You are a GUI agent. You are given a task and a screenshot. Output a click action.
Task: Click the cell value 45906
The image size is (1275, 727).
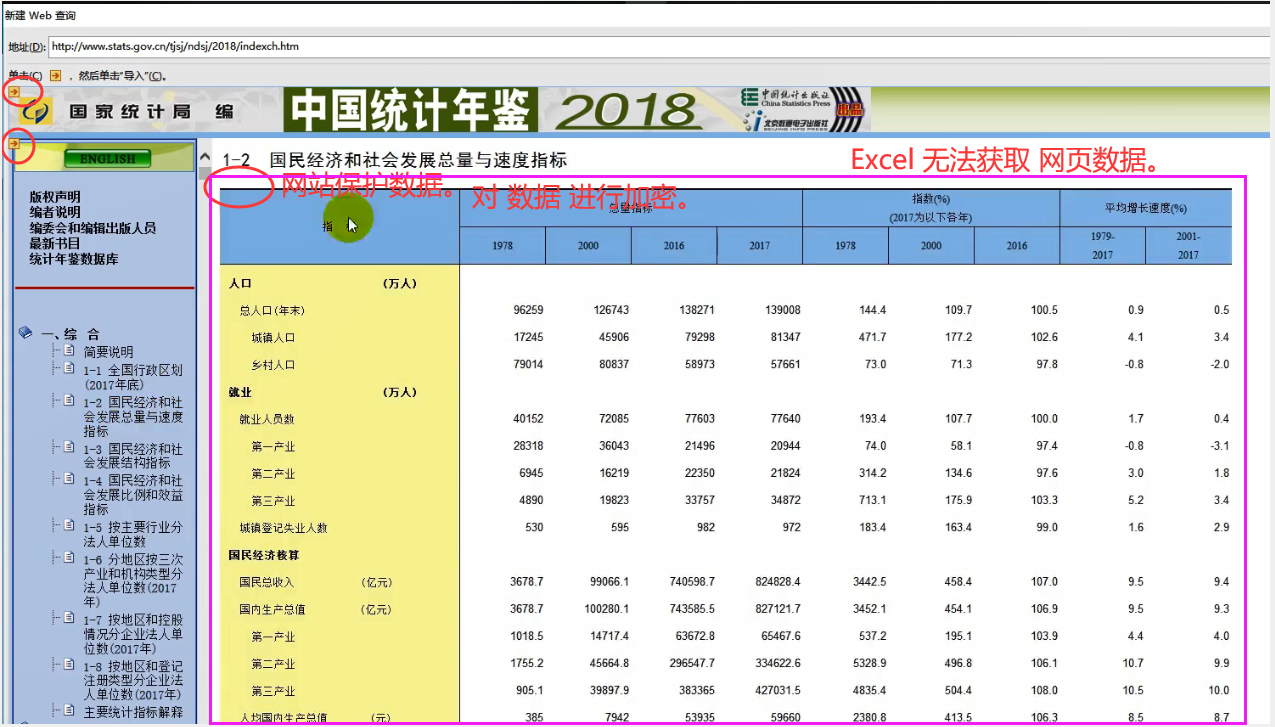[613, 338]
